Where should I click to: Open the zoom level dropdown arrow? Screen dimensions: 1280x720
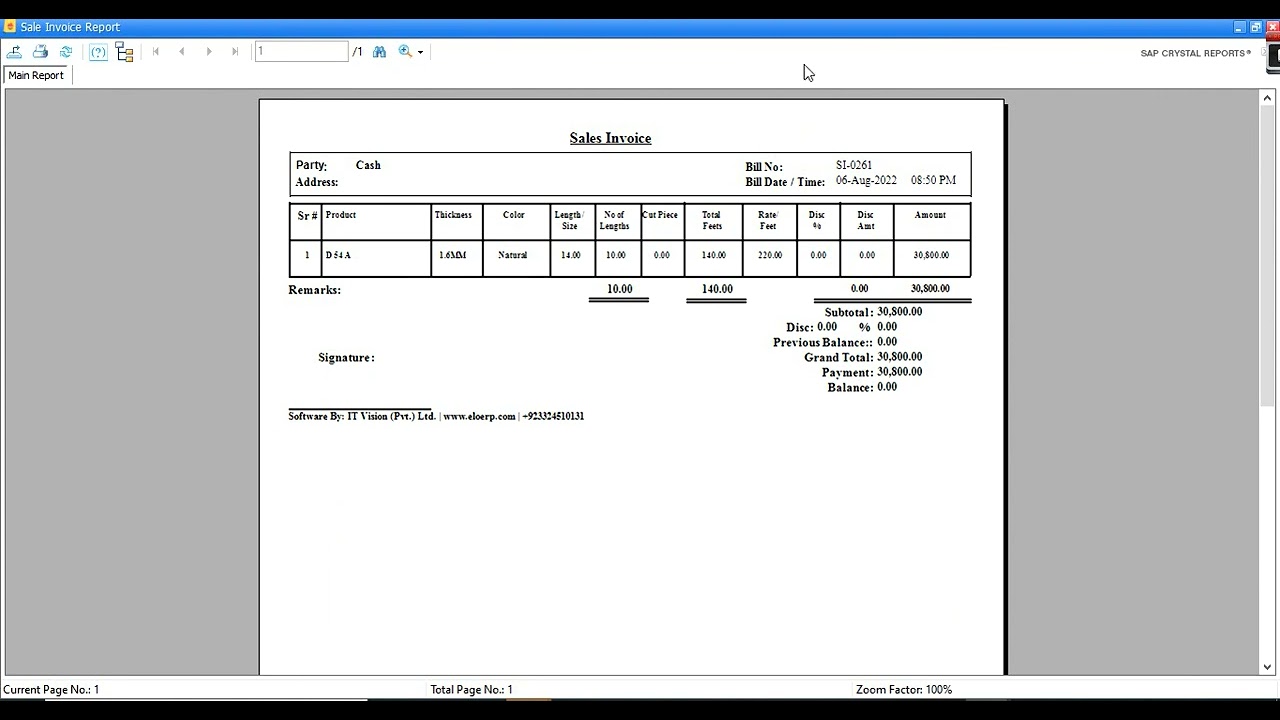click(x=420, y=52)
